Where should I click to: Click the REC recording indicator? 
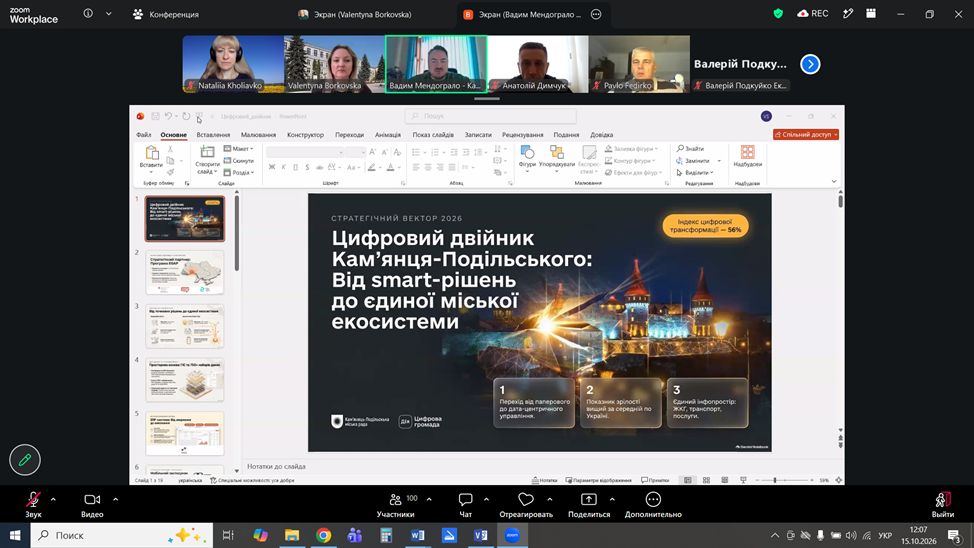click(x=813, y=14)
